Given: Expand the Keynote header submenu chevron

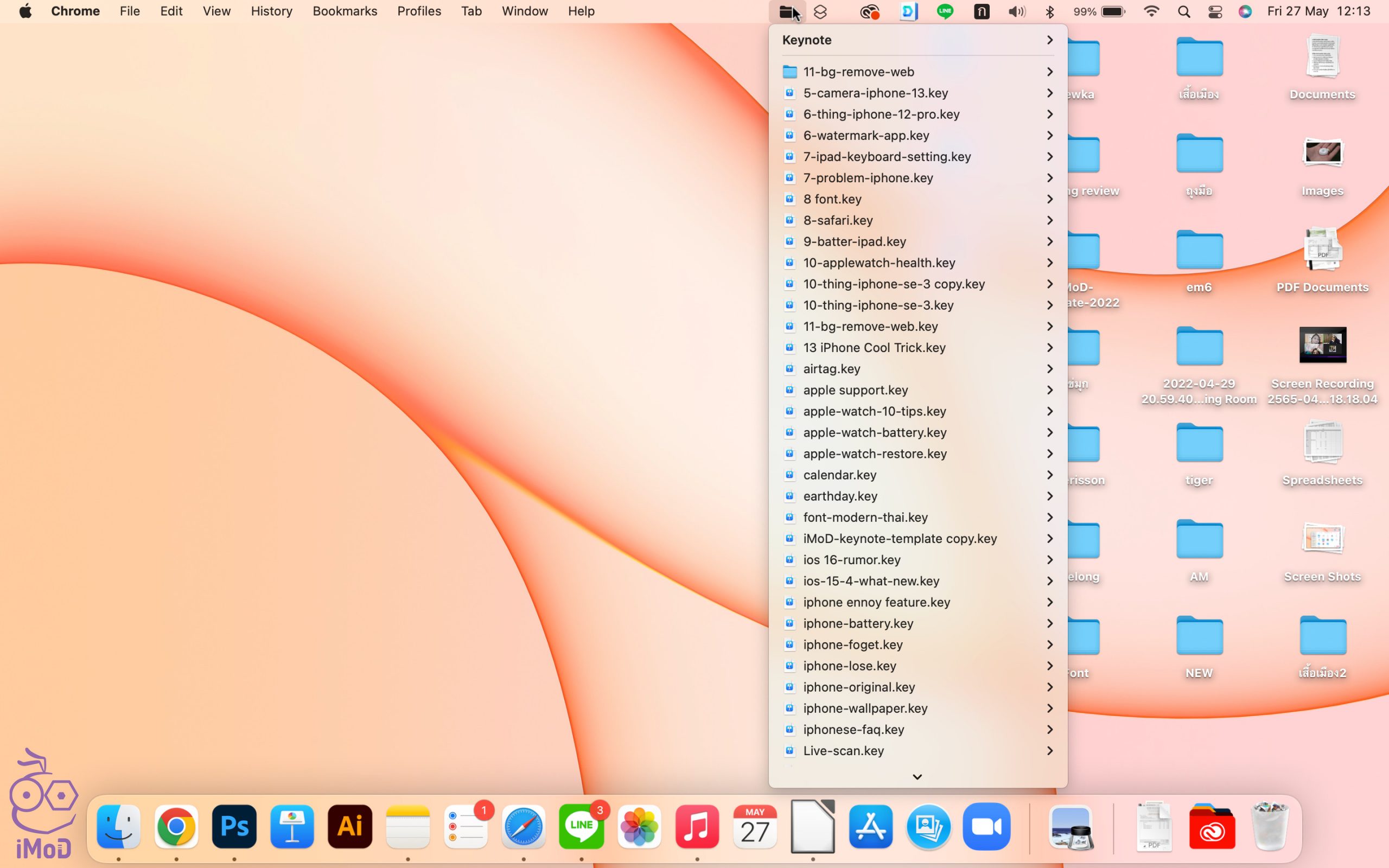Looking at the screenshot, I should click(1049, 40).
